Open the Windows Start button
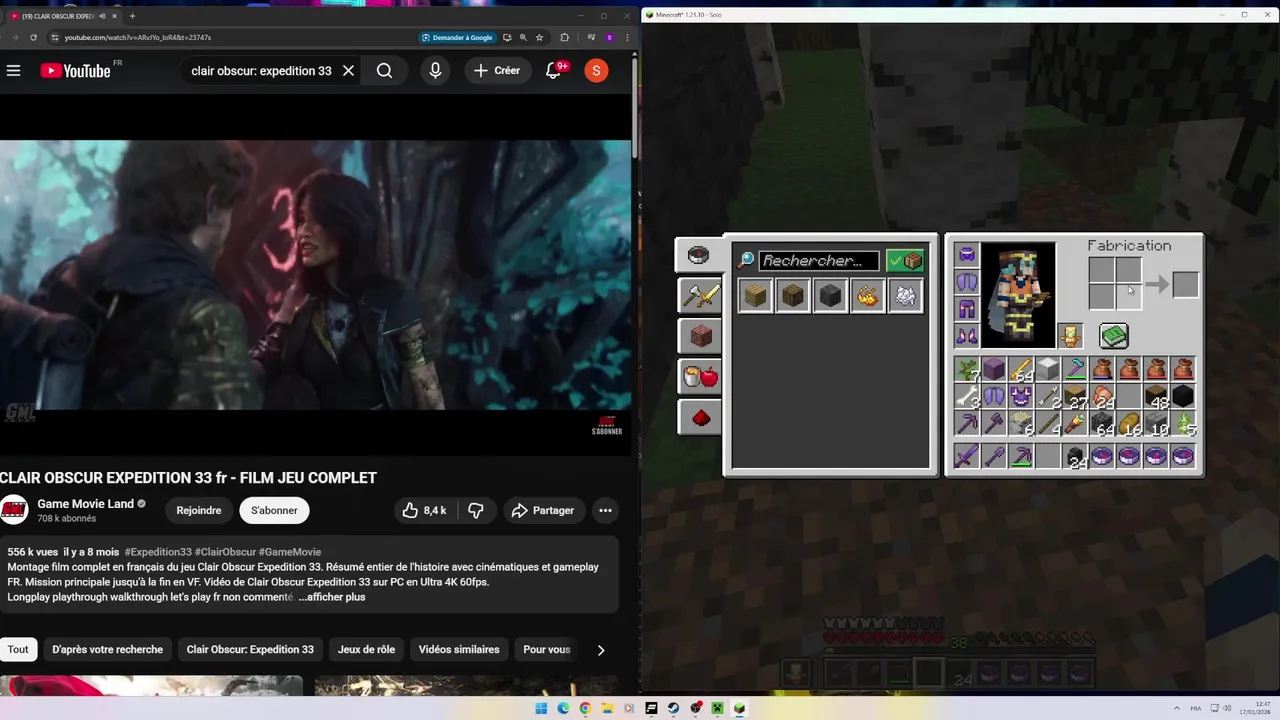 pyautogui.click(x=541, y=708)
